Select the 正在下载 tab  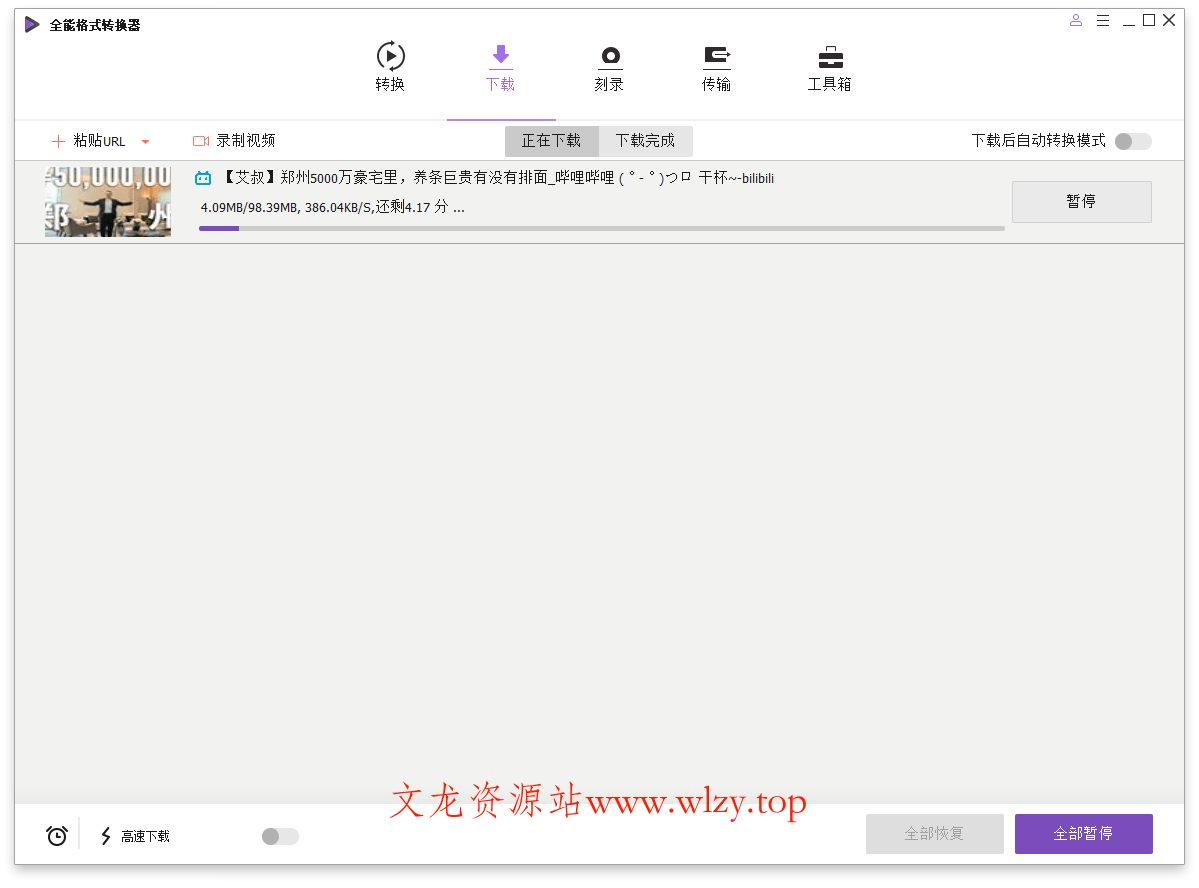click(x=551, y=141)
